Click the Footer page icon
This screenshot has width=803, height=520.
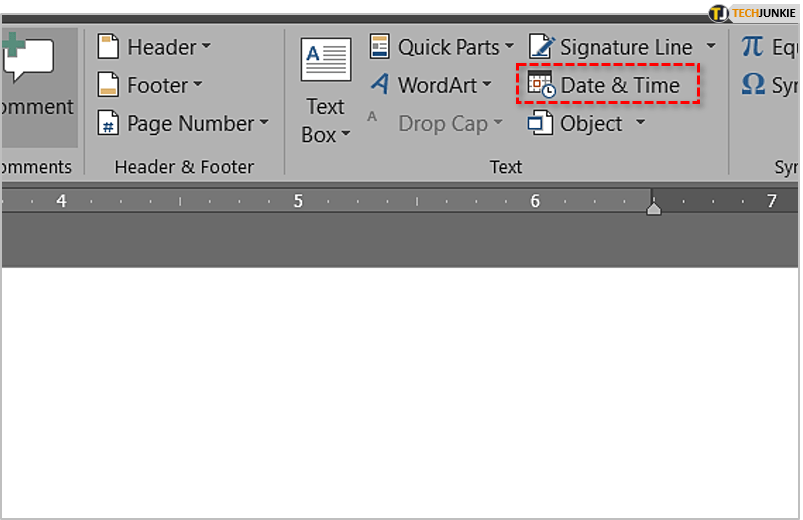(x=108, y=86)
